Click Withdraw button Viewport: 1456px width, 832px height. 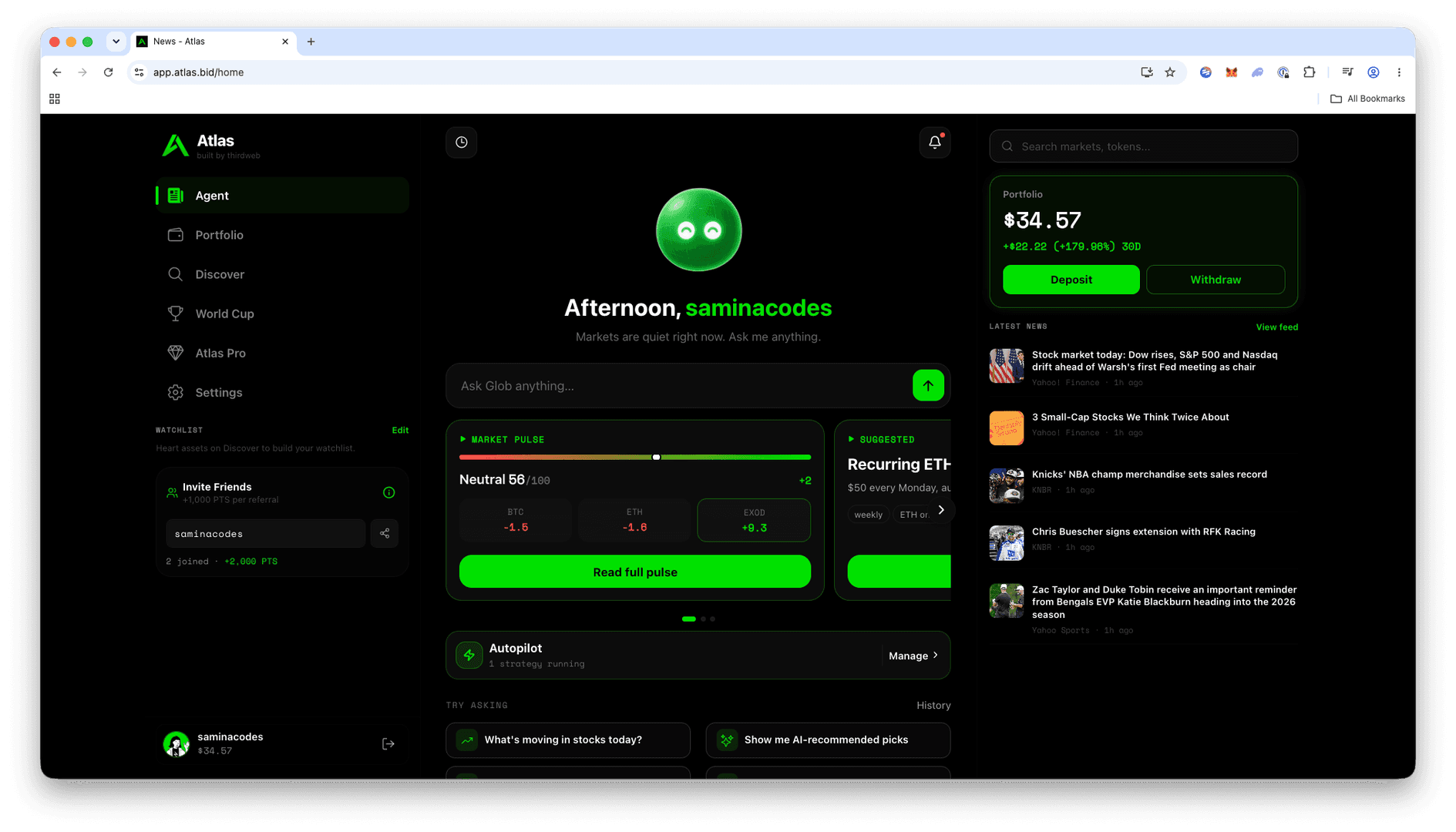(x=1216, y=280)
